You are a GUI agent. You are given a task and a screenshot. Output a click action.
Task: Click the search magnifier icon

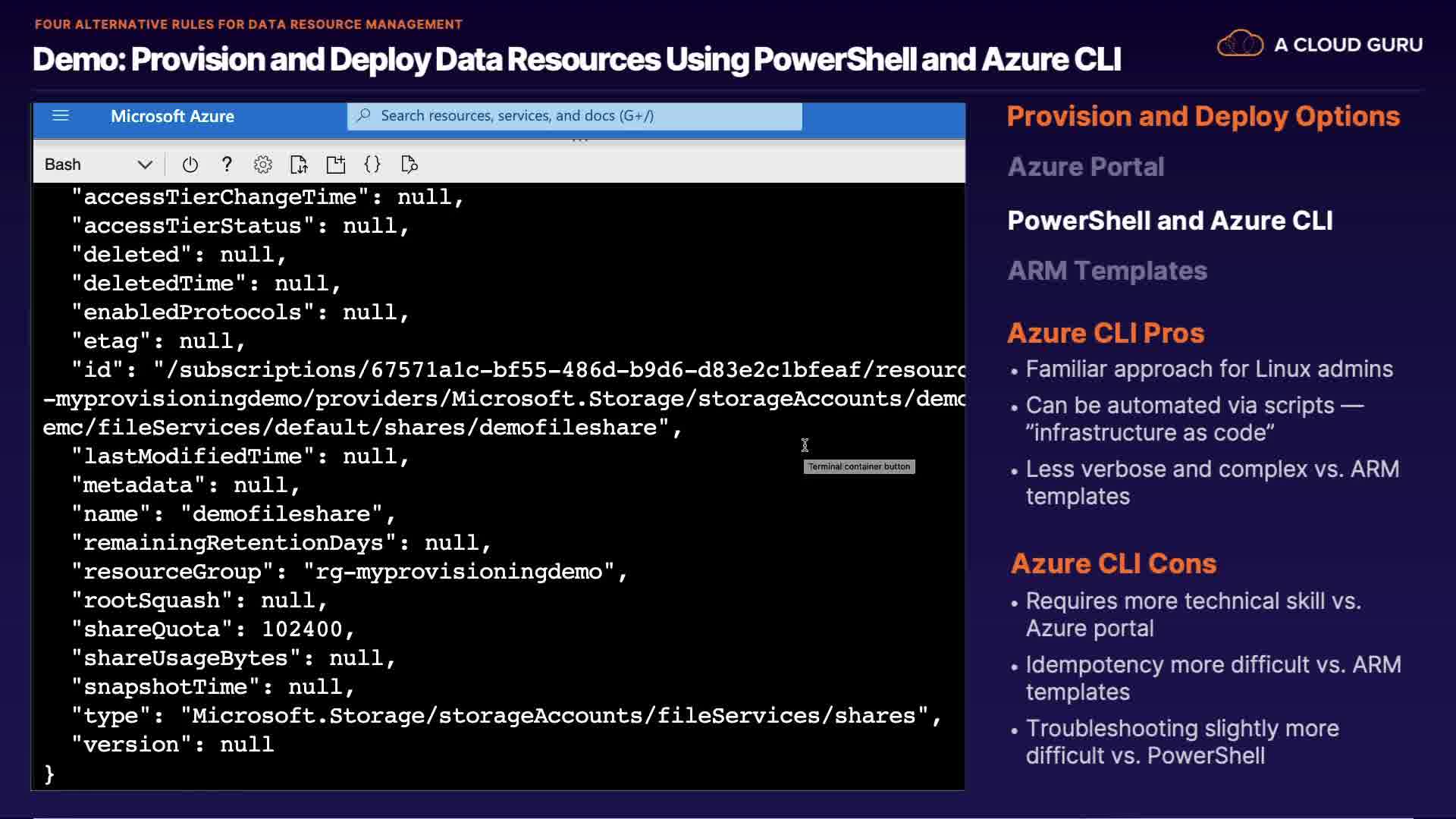pyautogui.click(x=364, y=115)
